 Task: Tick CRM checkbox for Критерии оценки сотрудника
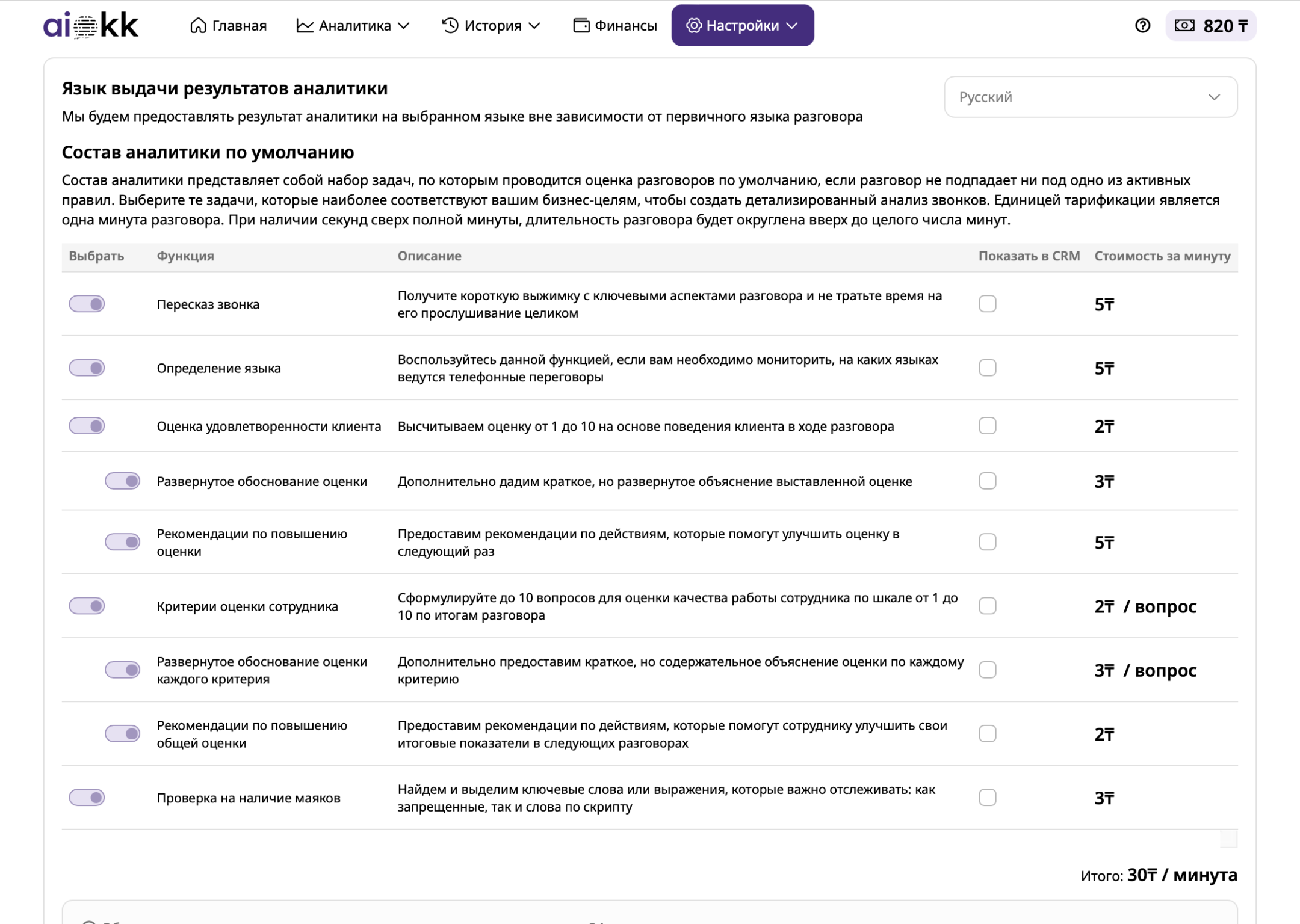pos(988,606)
